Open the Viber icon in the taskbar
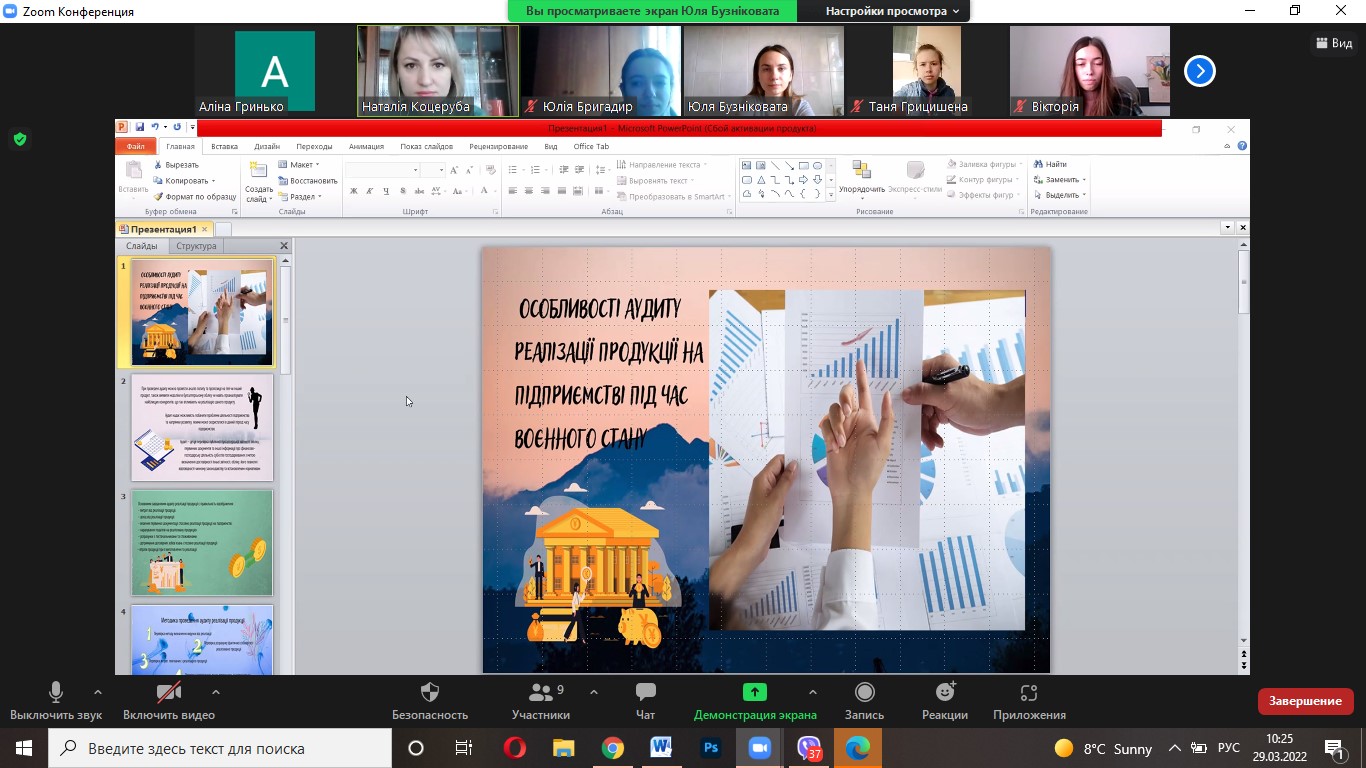This screenshot has height=768, width=1366. [809, 748]
